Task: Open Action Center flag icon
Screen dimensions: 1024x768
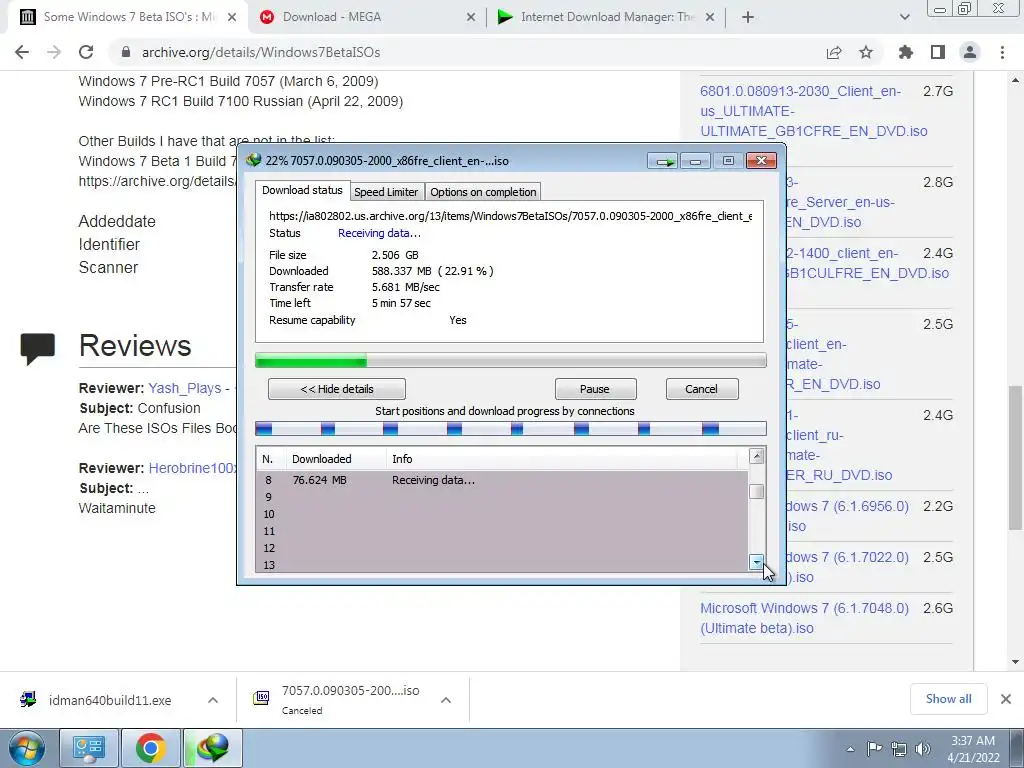Action: [x=874, y=749]
